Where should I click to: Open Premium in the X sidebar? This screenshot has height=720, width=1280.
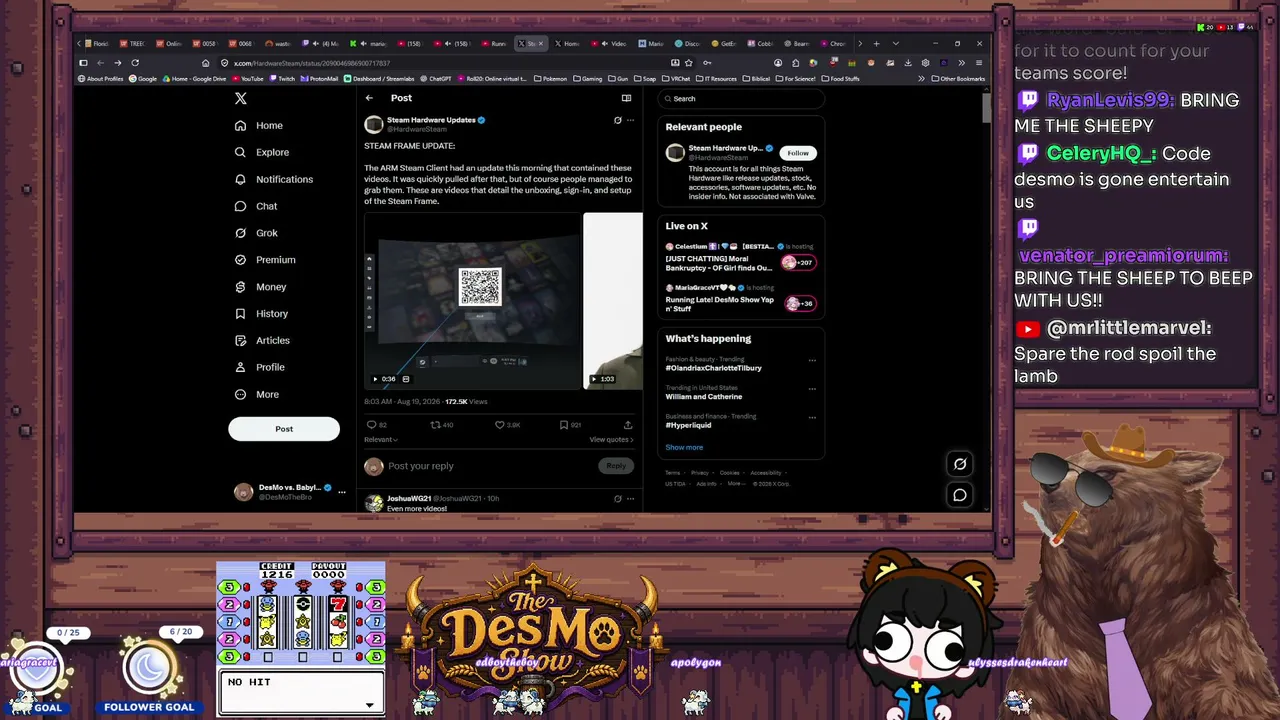tap(265, 260)
